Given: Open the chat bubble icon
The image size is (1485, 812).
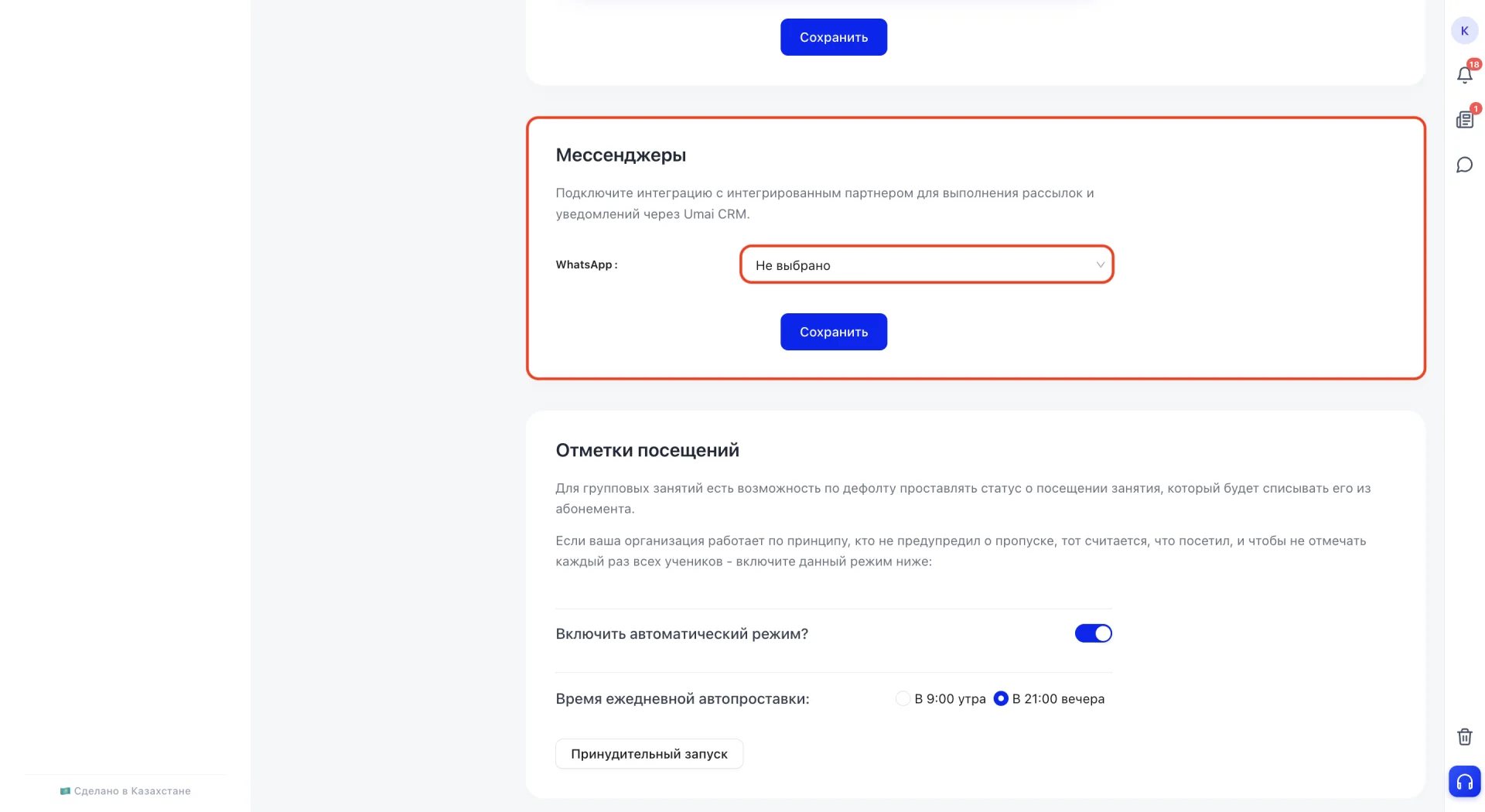Looking at the screenshot, I should tap(1464, 165).
